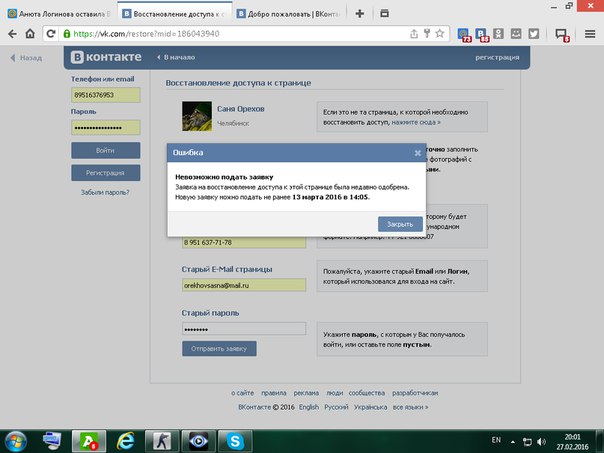Switch language to English in the footer
Screen dimensions: 604x453
click(309, 407)
